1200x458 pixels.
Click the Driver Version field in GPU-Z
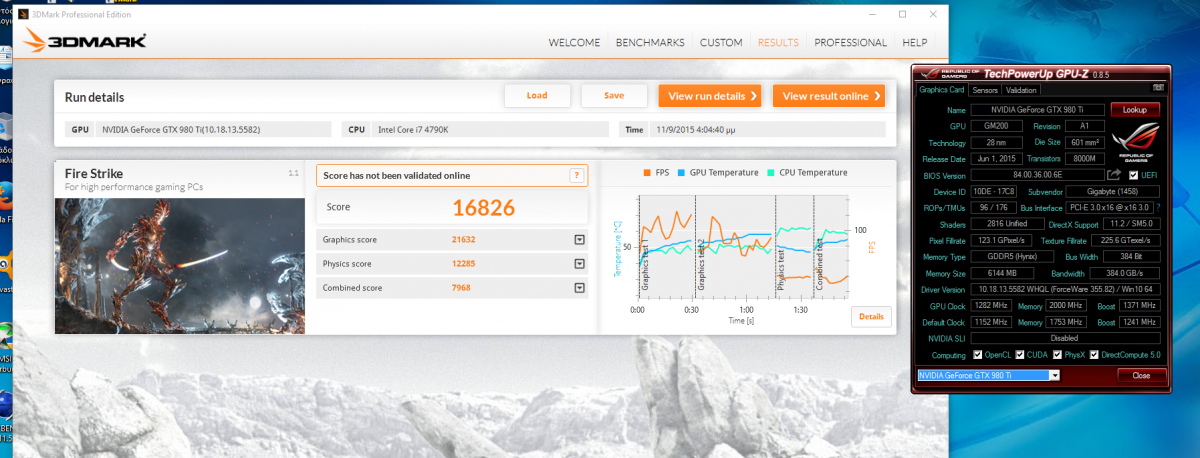[x=1067, y=289]
